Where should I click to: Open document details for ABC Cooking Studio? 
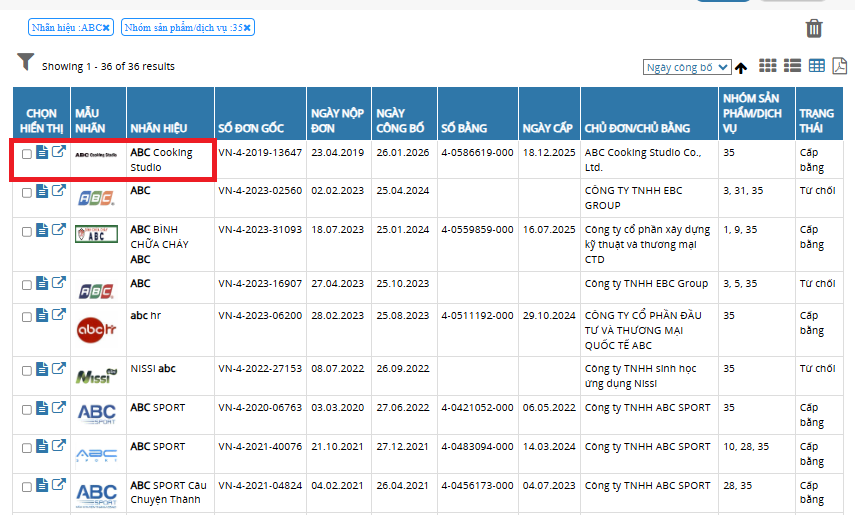point(42,152)
